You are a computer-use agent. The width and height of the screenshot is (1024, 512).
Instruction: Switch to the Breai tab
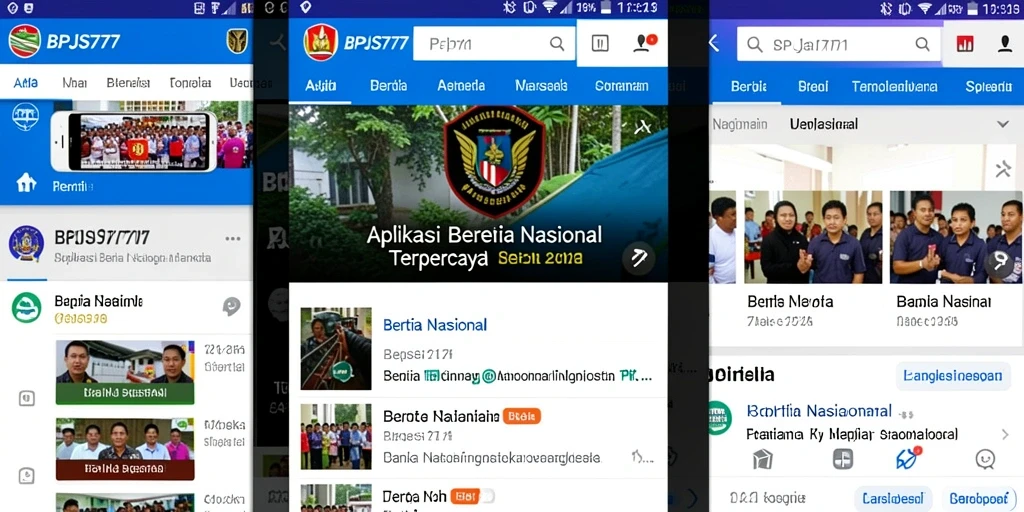(813, 87)
